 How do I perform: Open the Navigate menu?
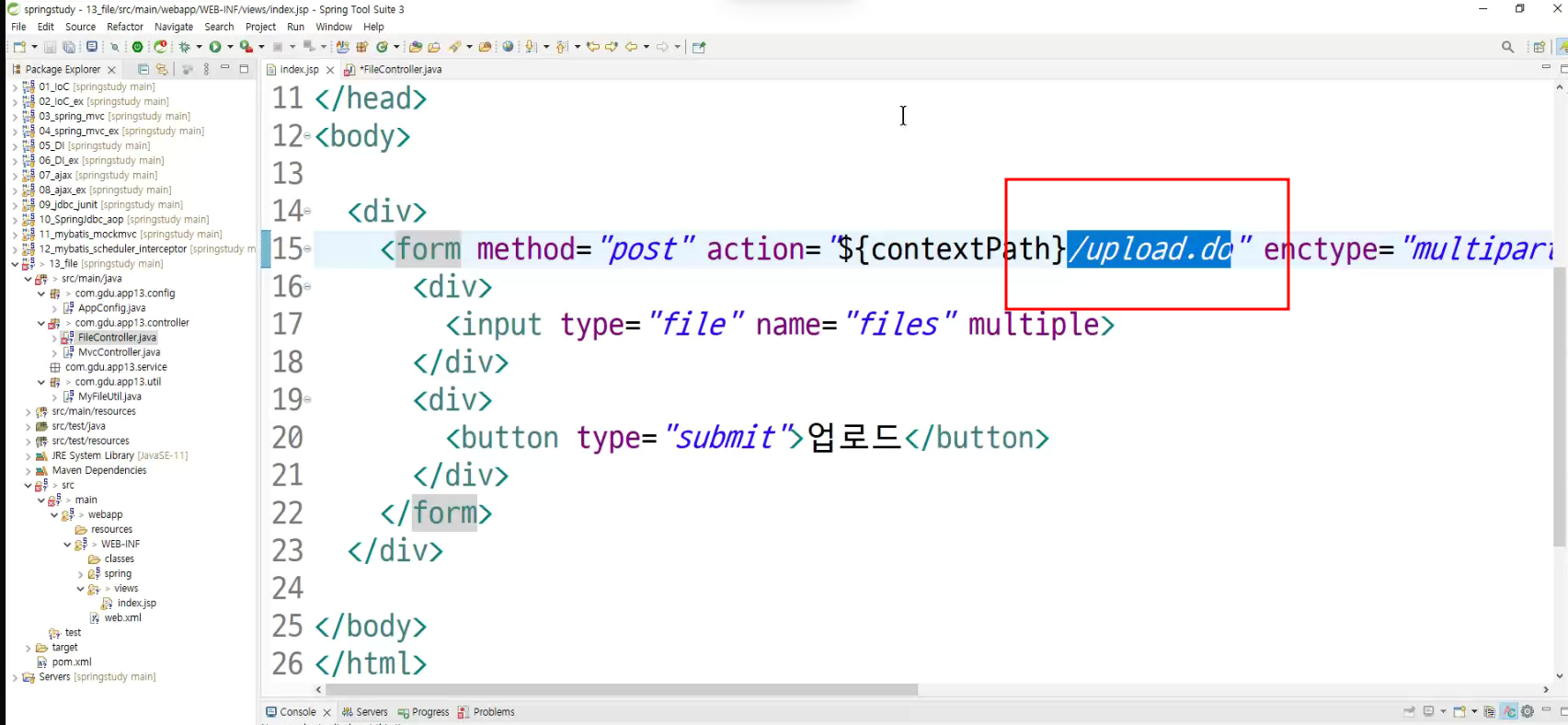point(174,27)
